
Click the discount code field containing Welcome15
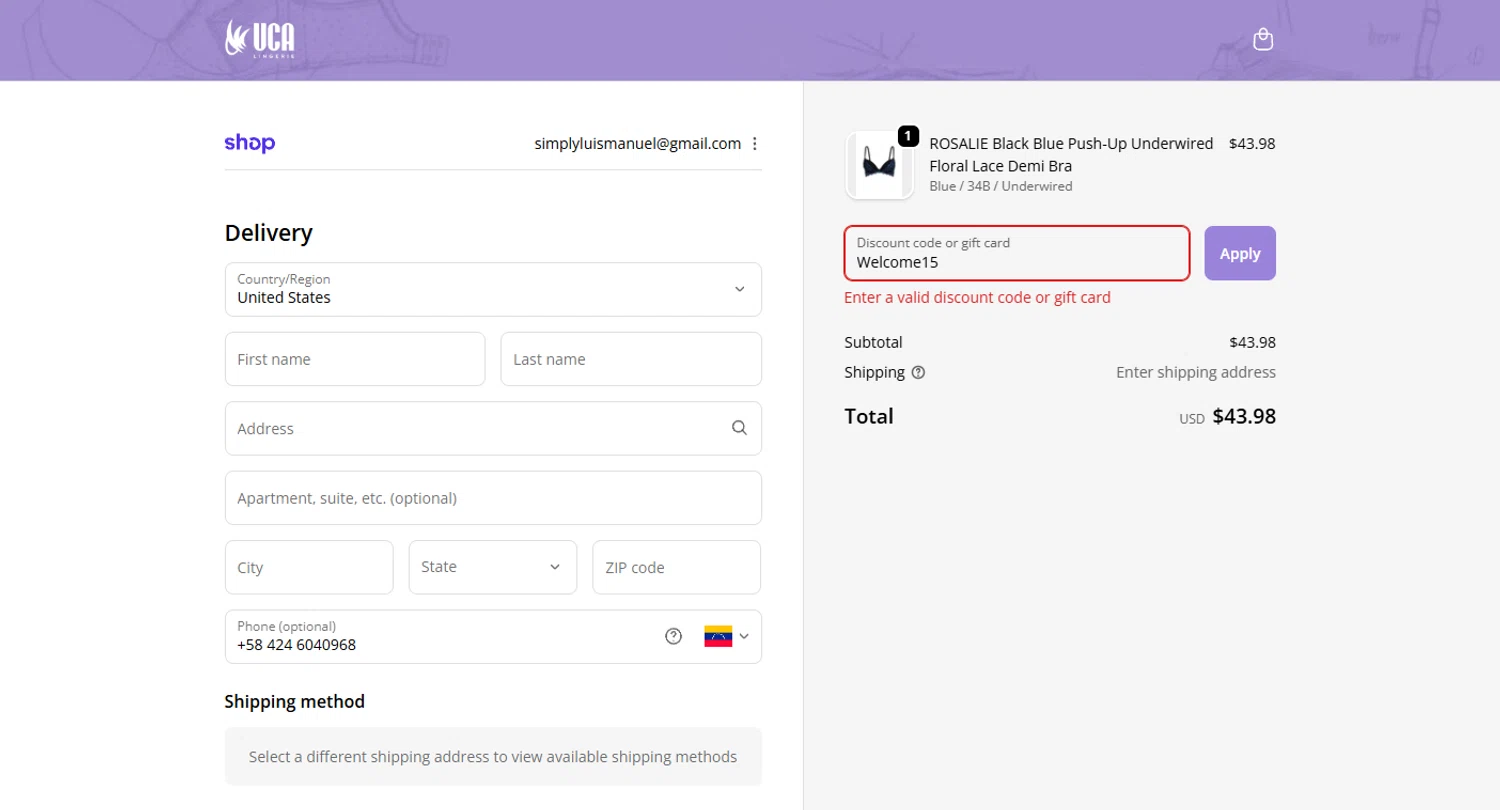point(1017,253)
